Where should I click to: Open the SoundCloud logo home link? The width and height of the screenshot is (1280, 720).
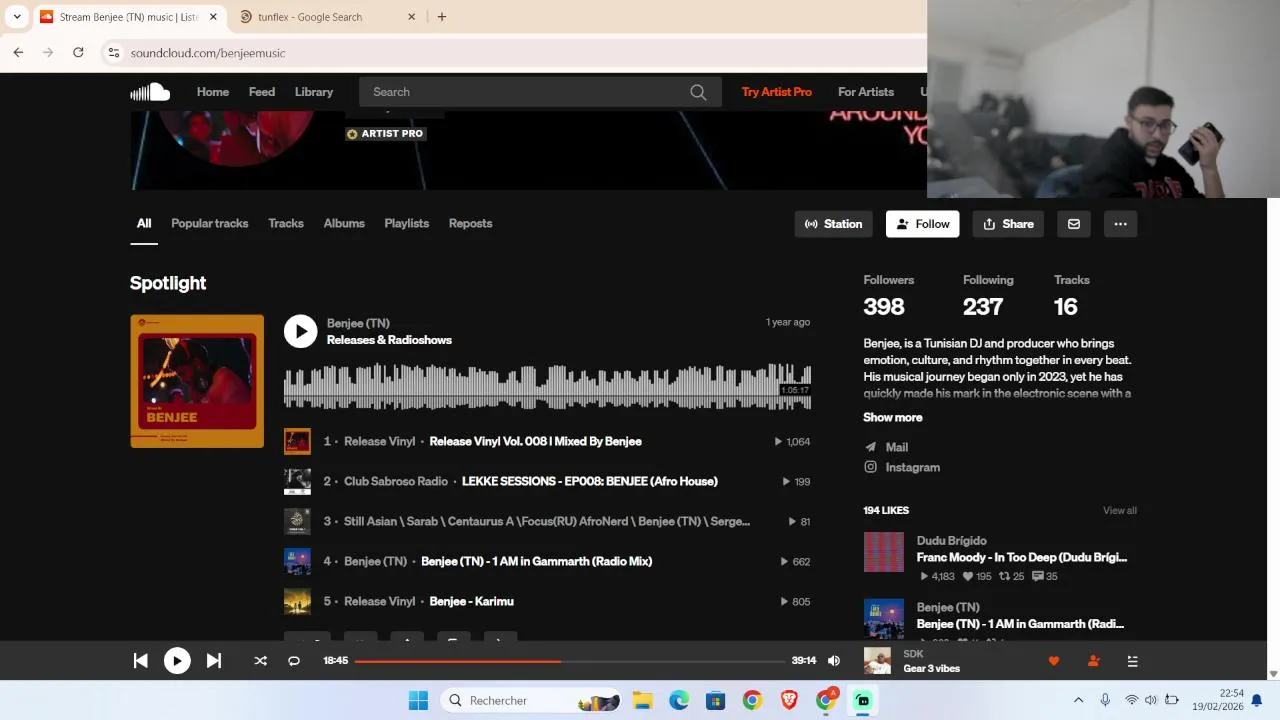150,92
